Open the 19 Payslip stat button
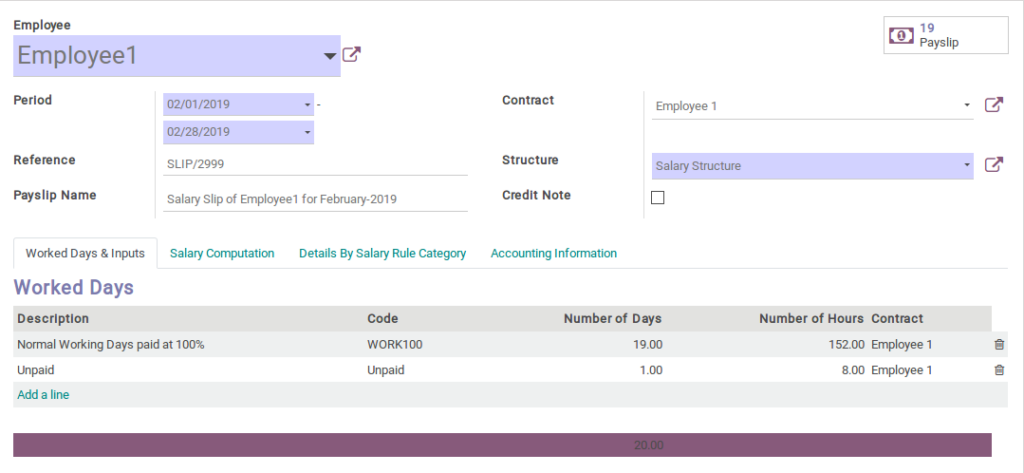Screen dimensions: 1024x473 [x=946, y=35]
